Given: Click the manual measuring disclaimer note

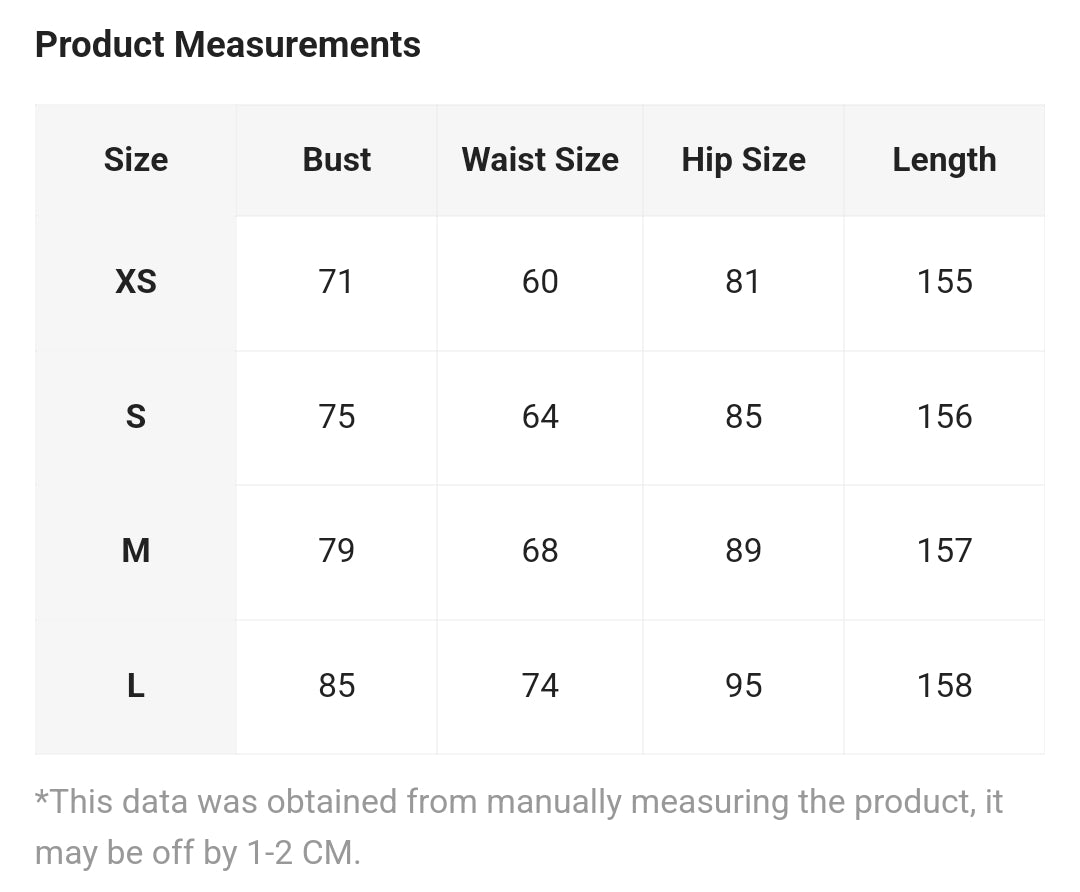Looking at the screenshot, I should click(x=519, y=827).
